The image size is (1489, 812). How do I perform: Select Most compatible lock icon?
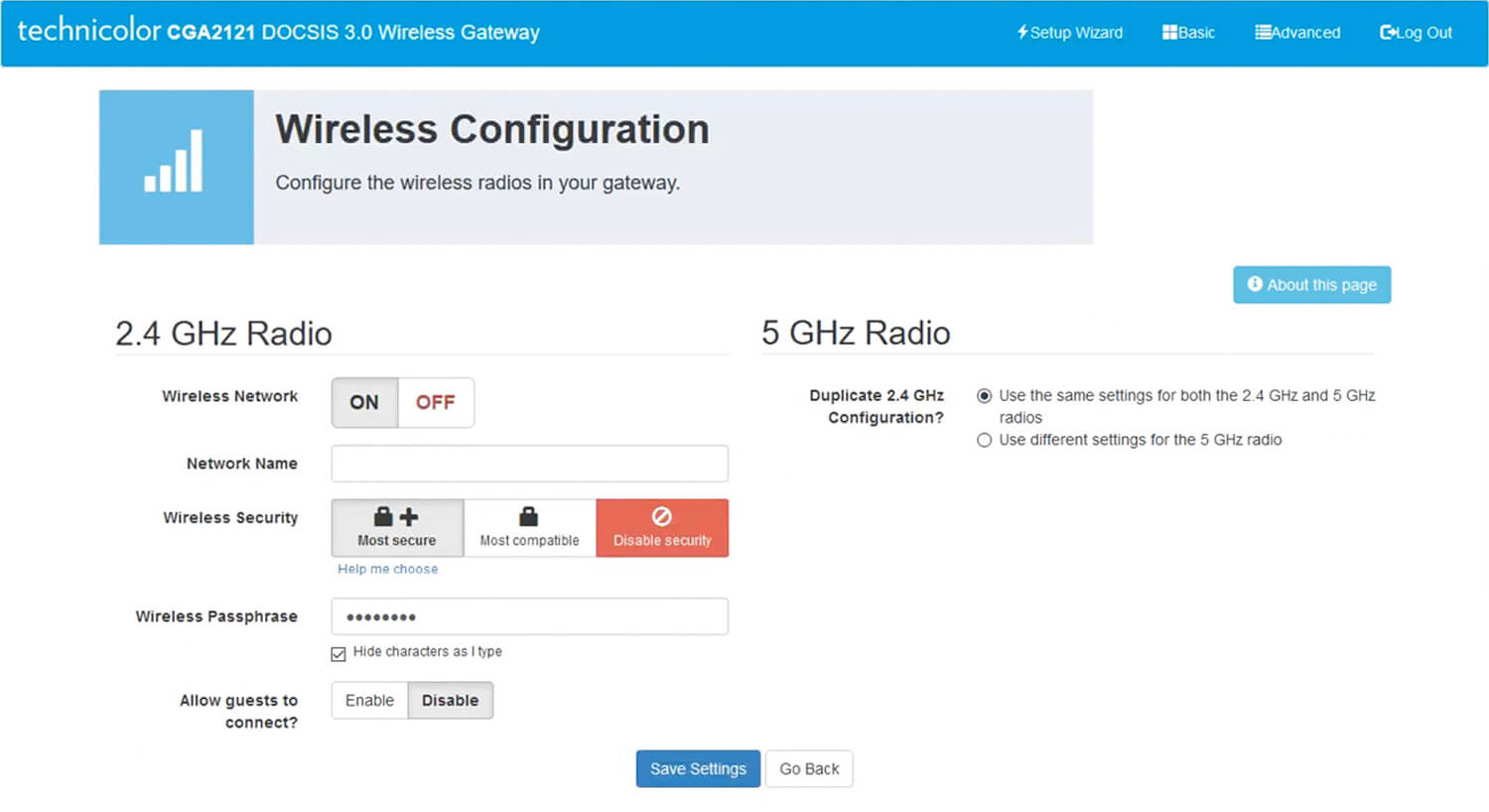(x=529, y=516)
